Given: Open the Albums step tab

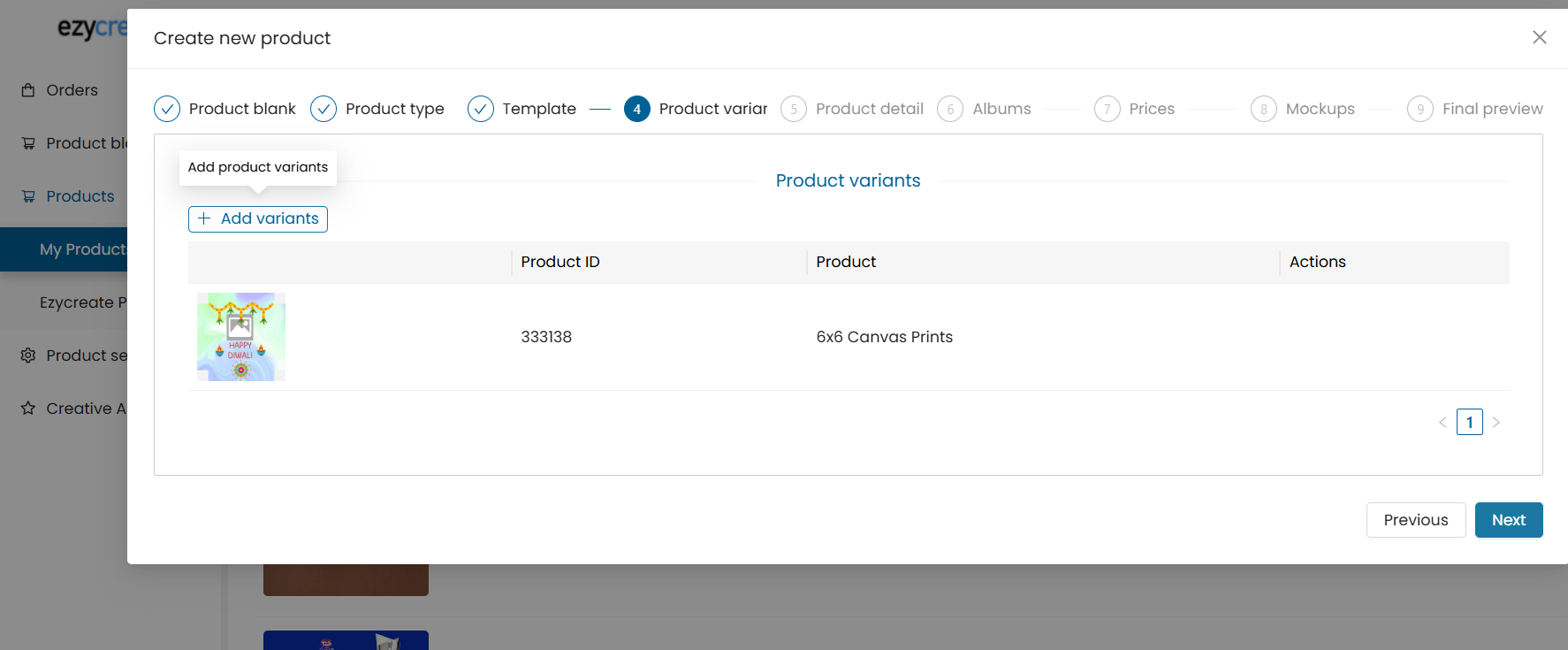Looking at the screenshot, I should click(985, 109).
